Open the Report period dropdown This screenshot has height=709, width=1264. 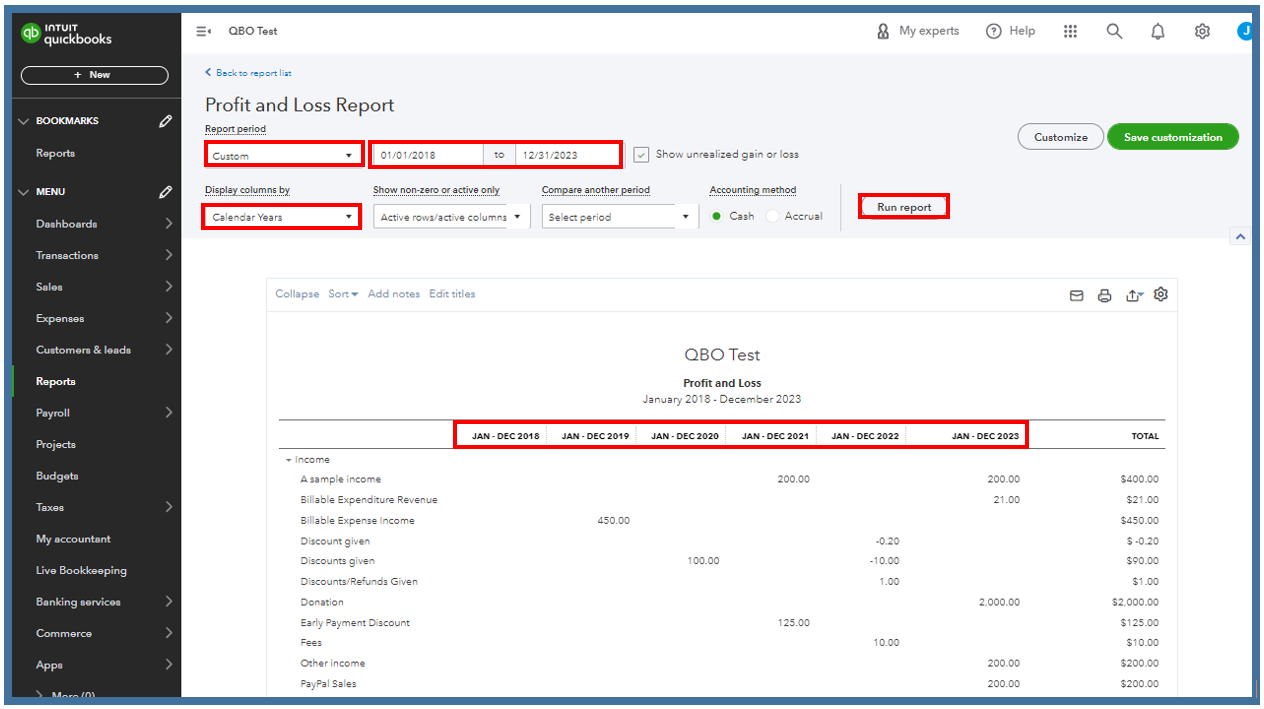283,155
